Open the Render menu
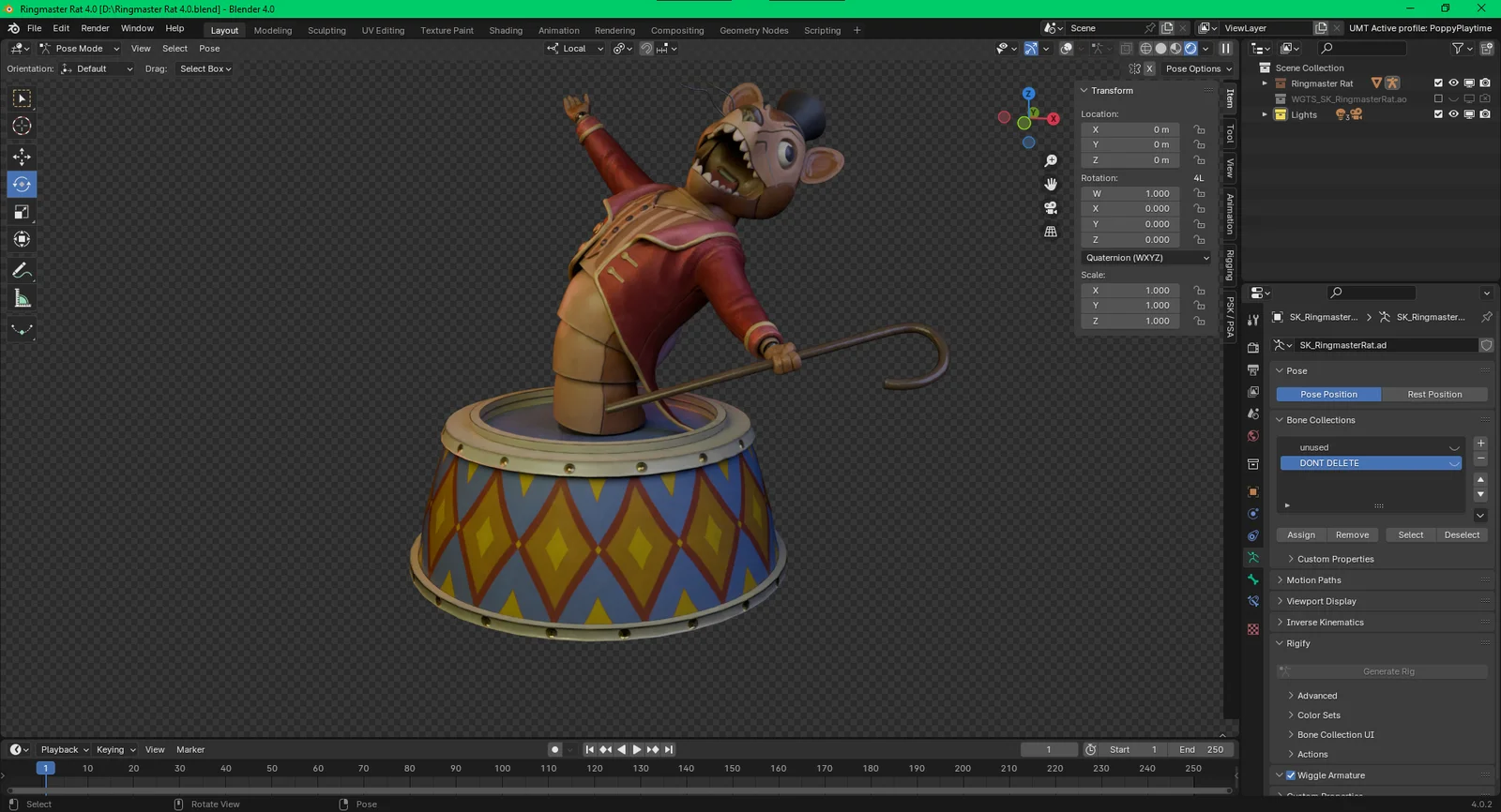The height and width of the screenshot is (812, 1501). (95, 28)
